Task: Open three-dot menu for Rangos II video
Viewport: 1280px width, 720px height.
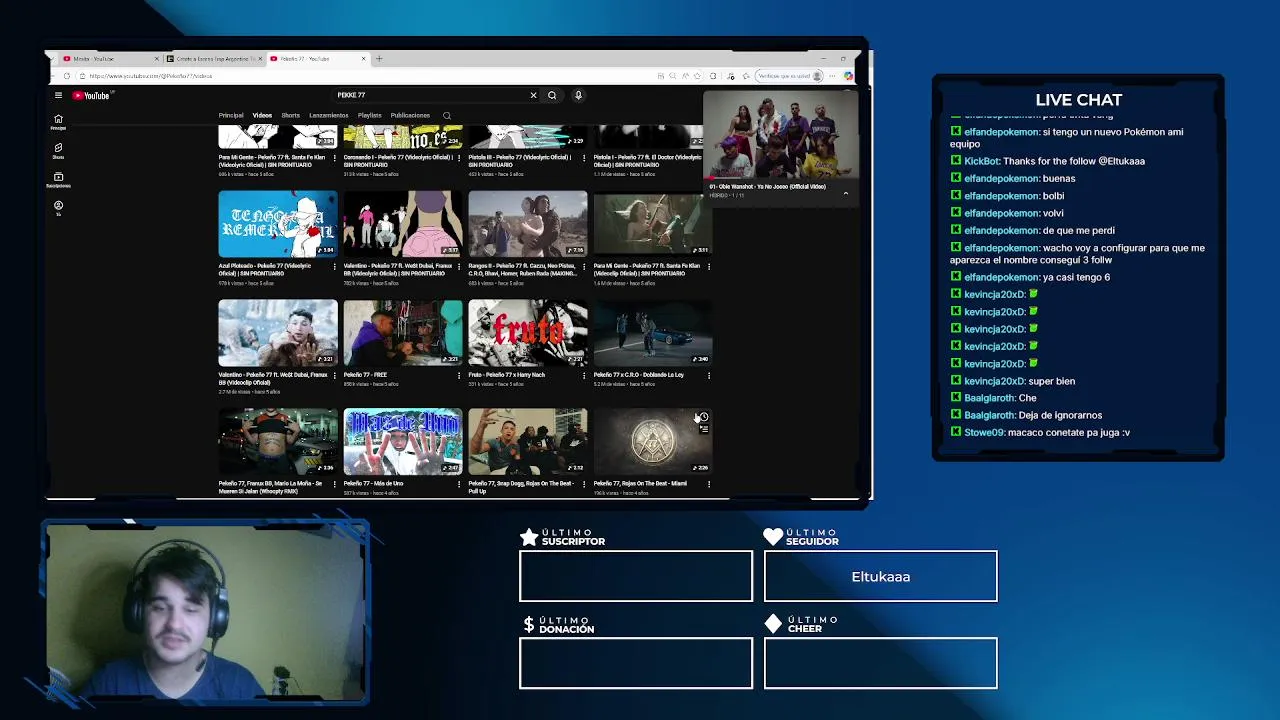Action: coord(584,266)
